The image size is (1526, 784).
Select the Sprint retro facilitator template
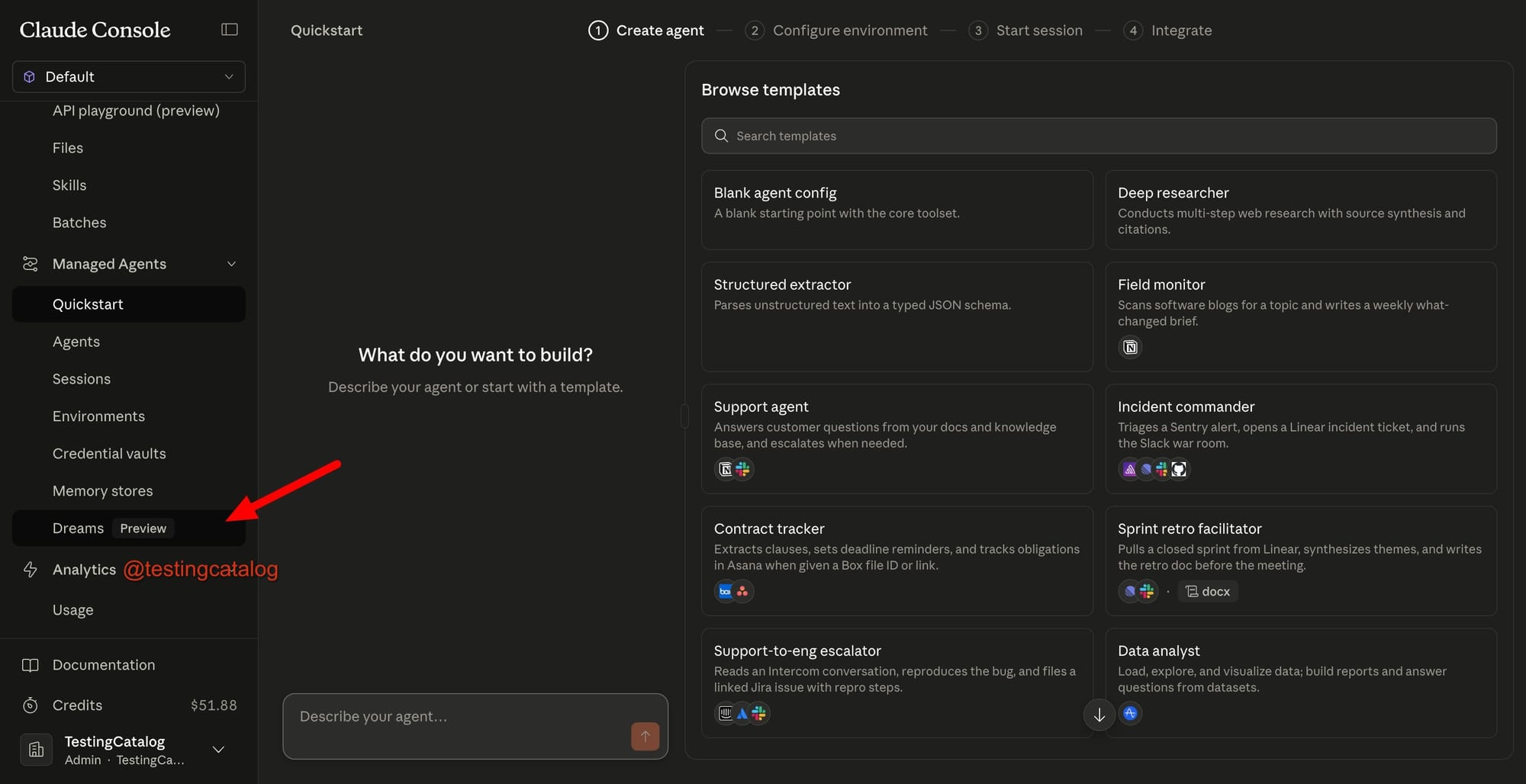[1301, 561]
